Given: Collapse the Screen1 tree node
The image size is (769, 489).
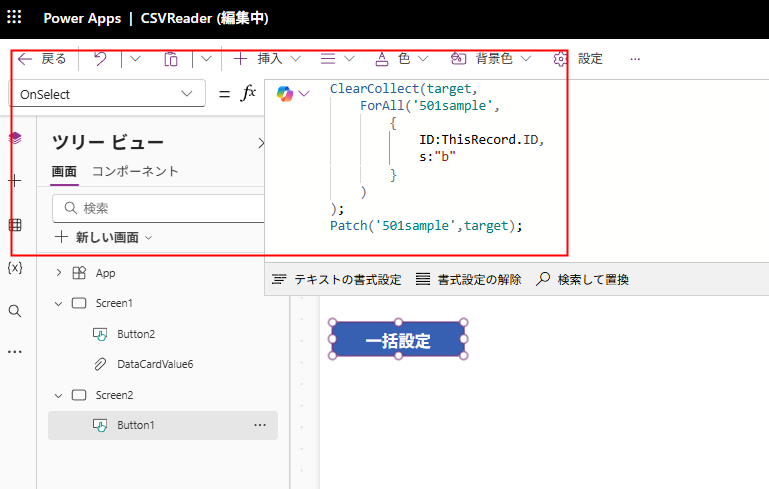Looking at the screenshot, I should coord(58,303).
